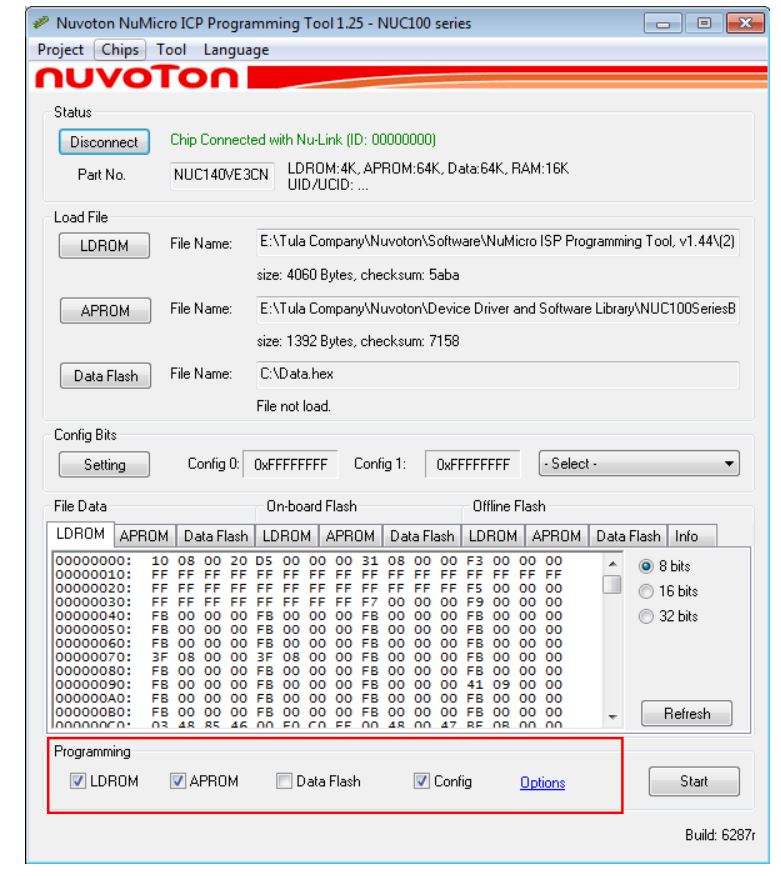Open the Project menu
The width and height of the screenshot is (781, 876).
click(60, 50)
